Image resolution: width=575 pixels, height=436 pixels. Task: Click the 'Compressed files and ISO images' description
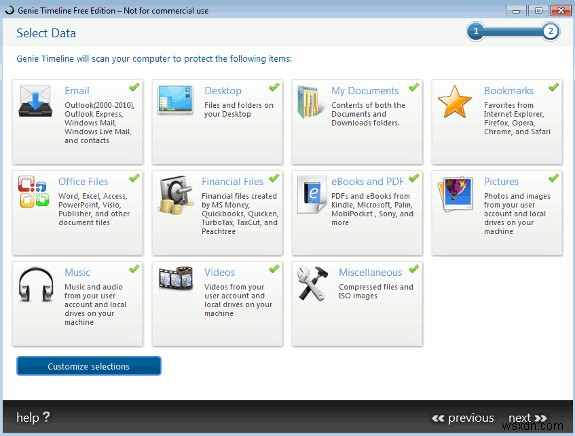tap(376, 291)
